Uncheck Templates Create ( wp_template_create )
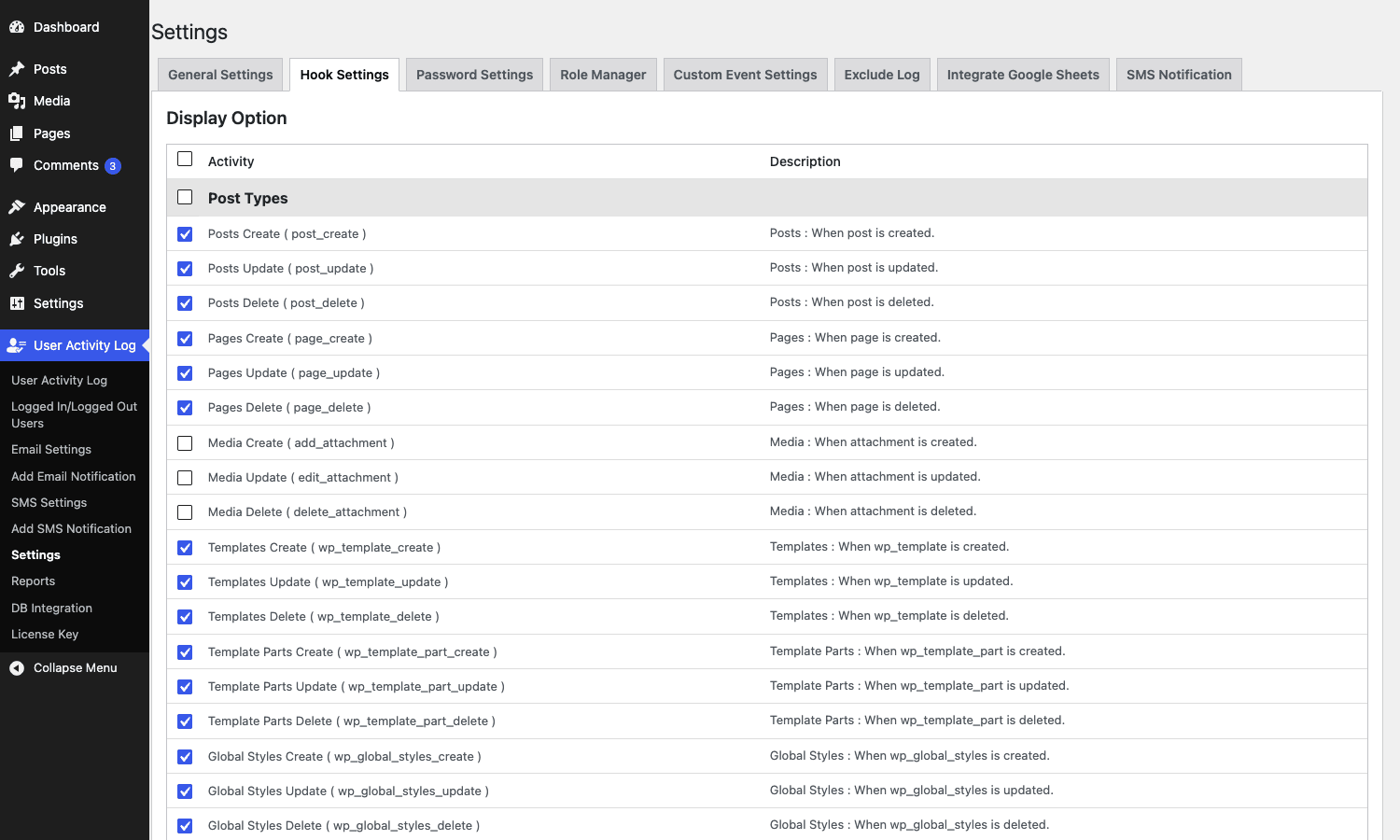This screenshot has width=1400, height=840. click(185, 548)
